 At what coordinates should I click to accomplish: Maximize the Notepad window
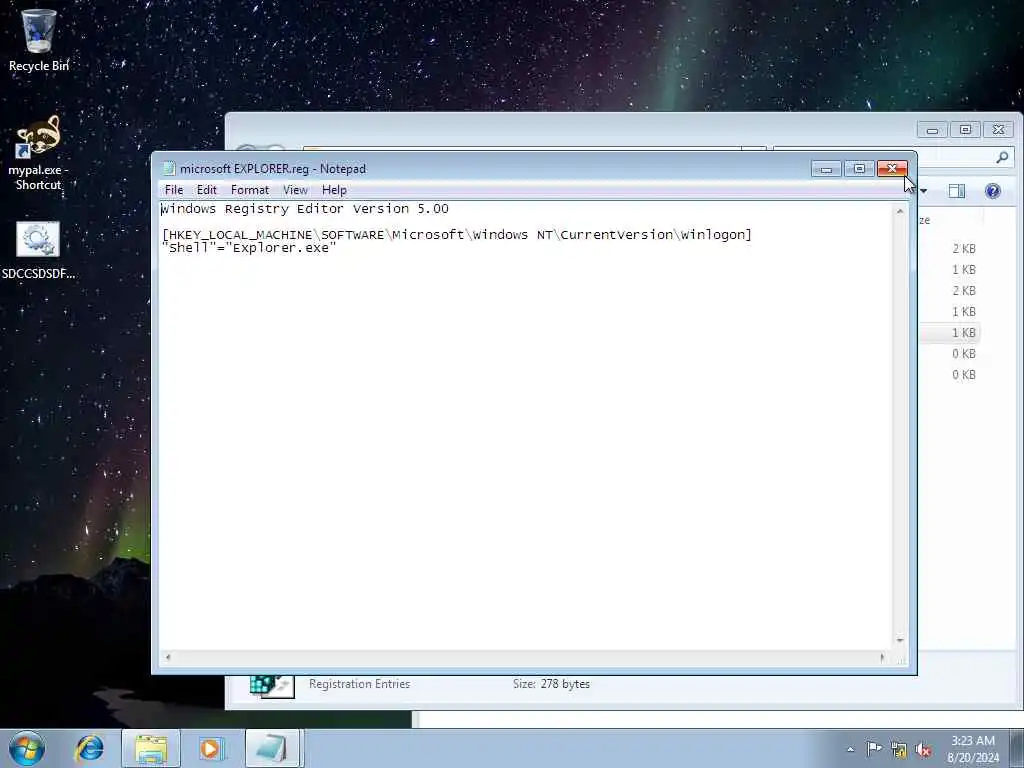coord(859,168)
